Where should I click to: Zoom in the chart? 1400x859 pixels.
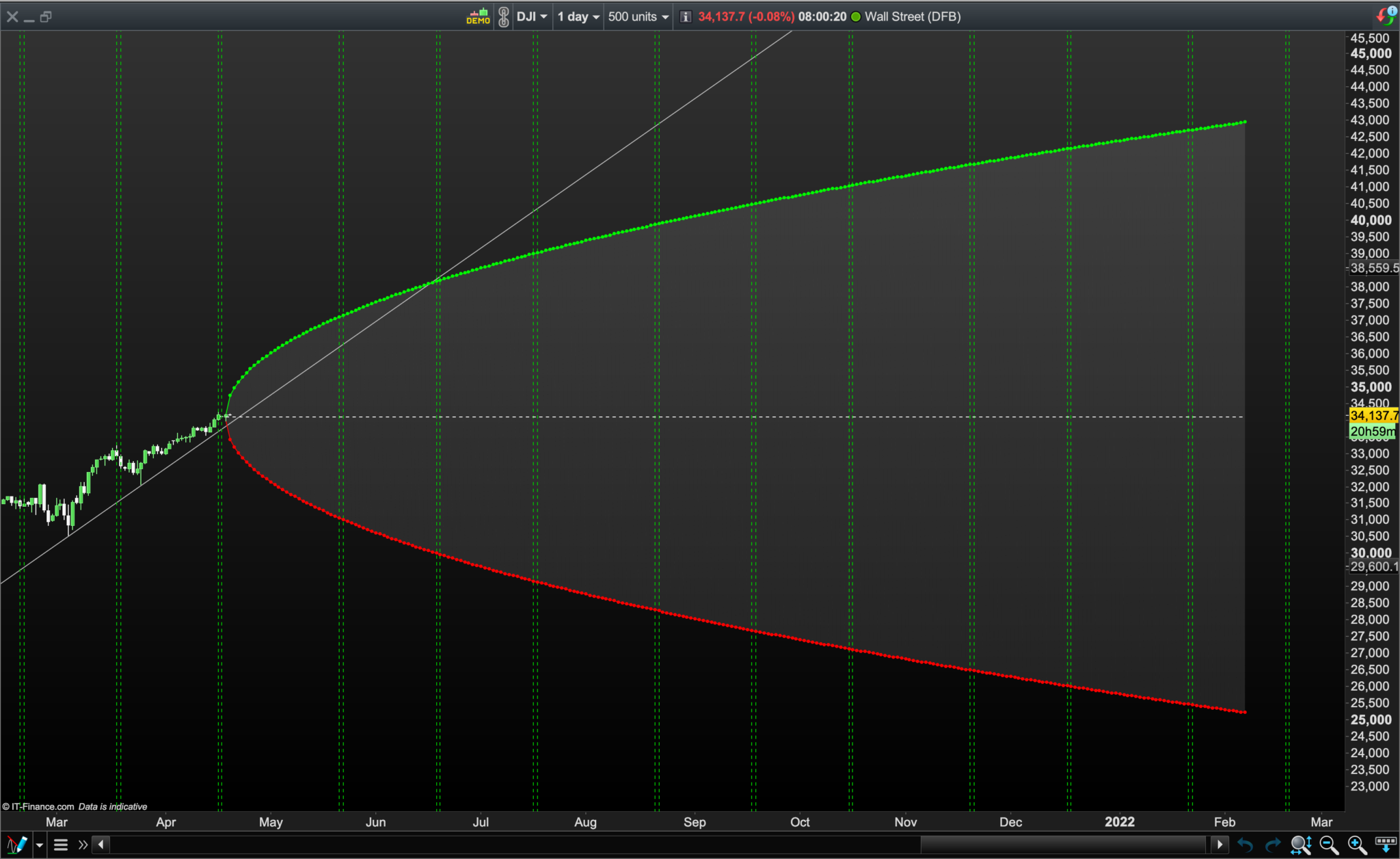[1356, 845]
